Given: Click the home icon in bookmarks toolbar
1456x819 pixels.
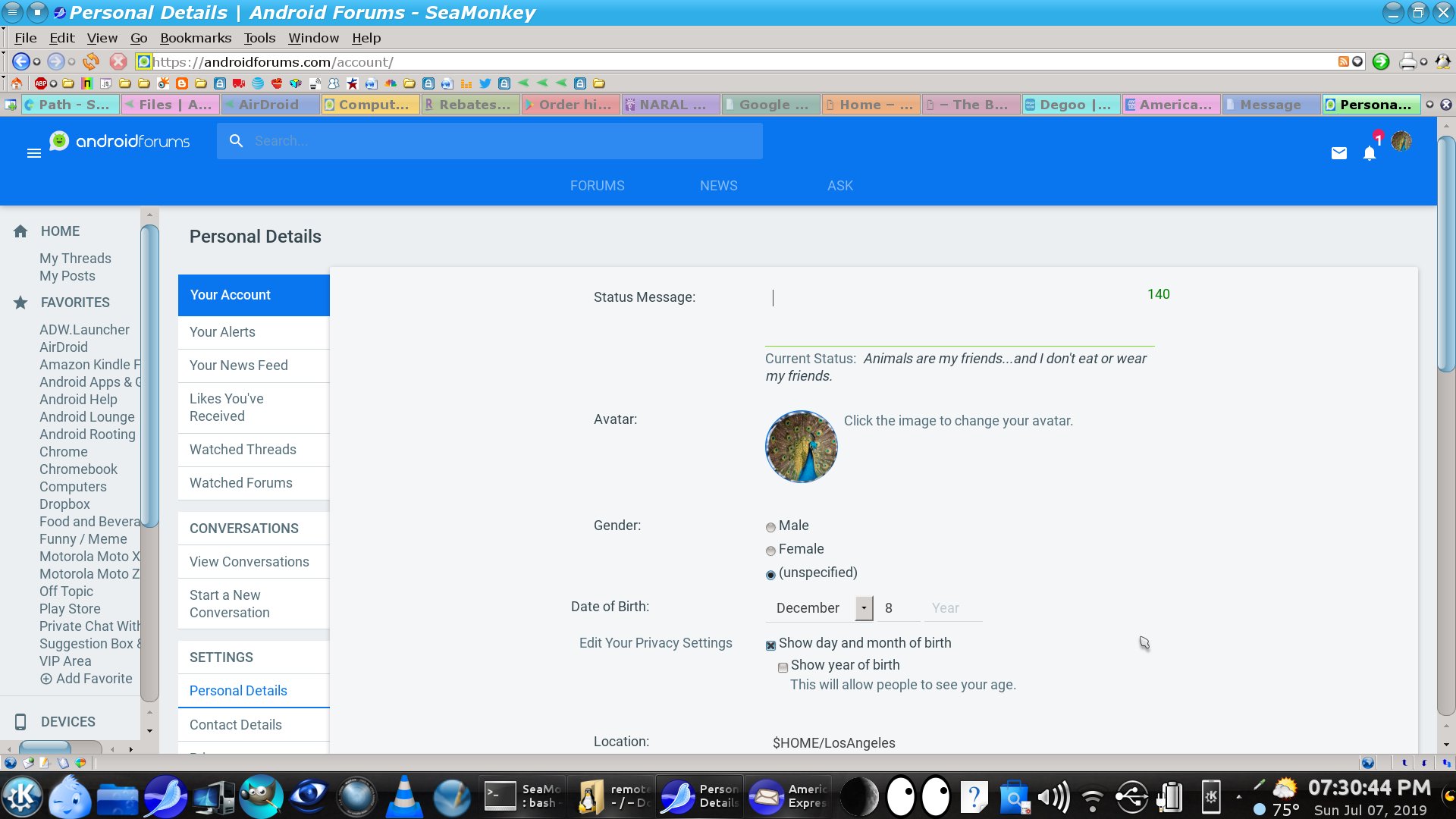Looking at the screenshot, I should click(x=16, y=83).
